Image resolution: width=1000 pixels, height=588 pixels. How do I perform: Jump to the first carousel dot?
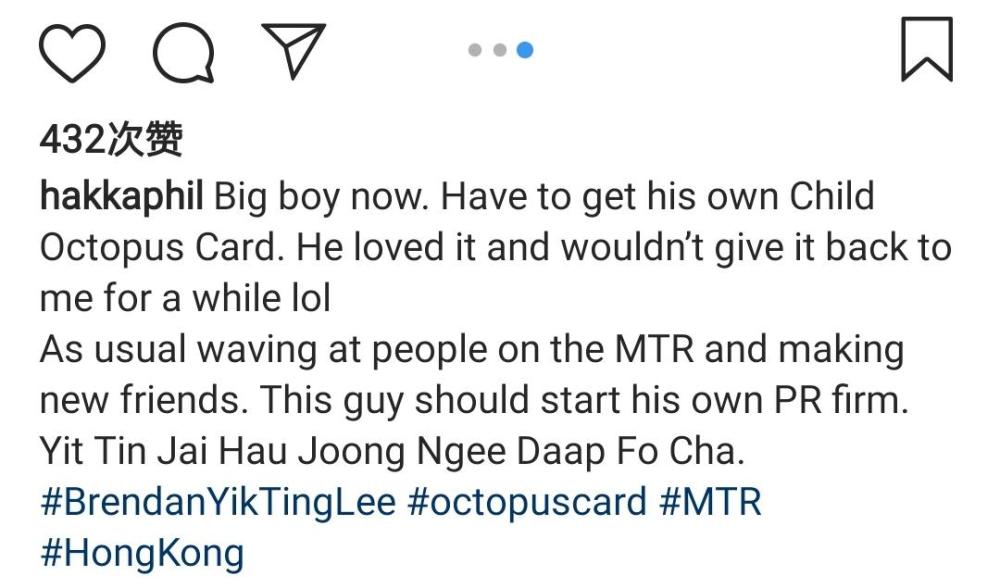click(x=474, y=50)
